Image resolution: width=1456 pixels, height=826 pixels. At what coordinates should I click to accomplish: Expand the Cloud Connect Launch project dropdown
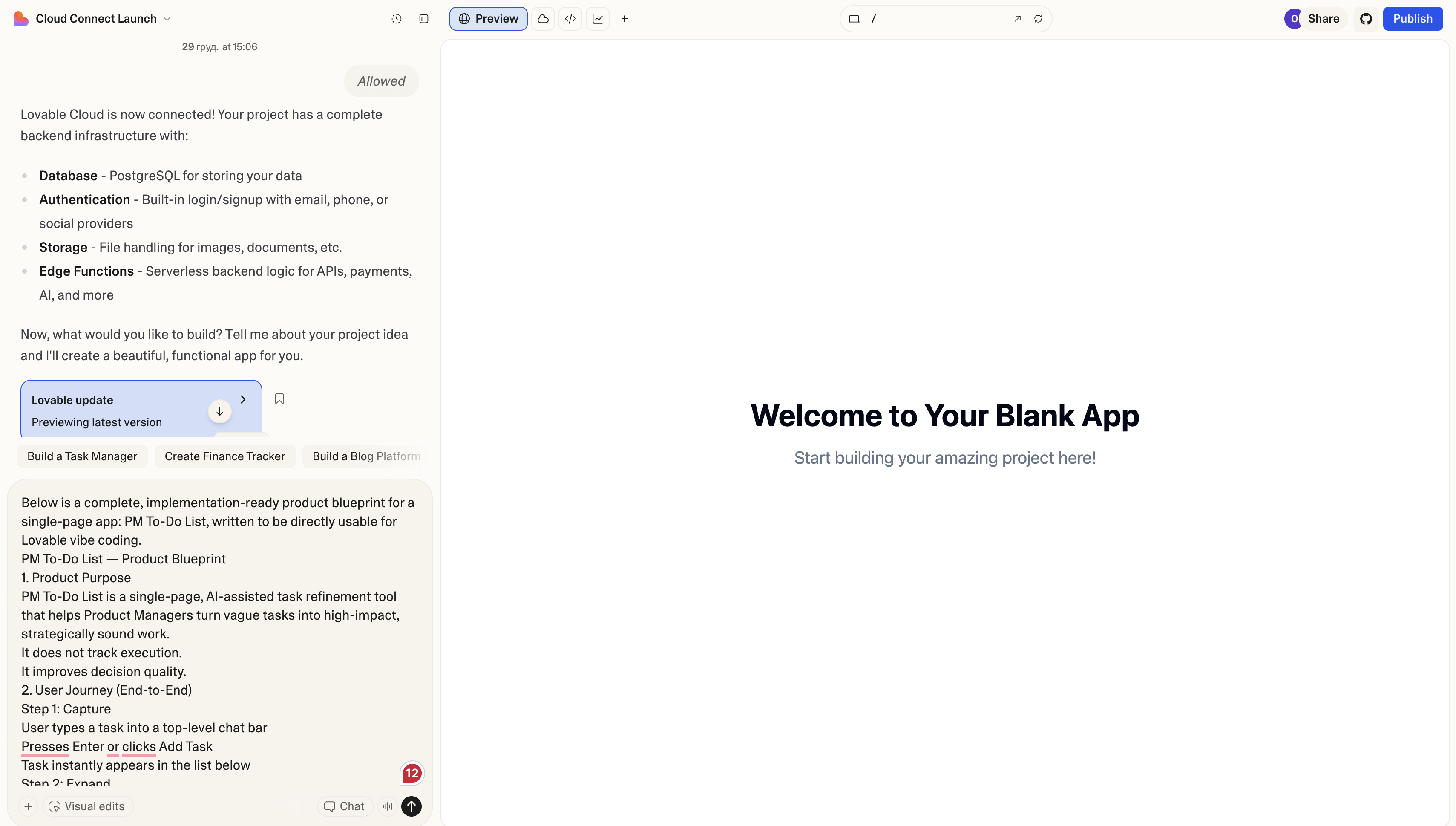pyautogui.click(x=167, y=19)
